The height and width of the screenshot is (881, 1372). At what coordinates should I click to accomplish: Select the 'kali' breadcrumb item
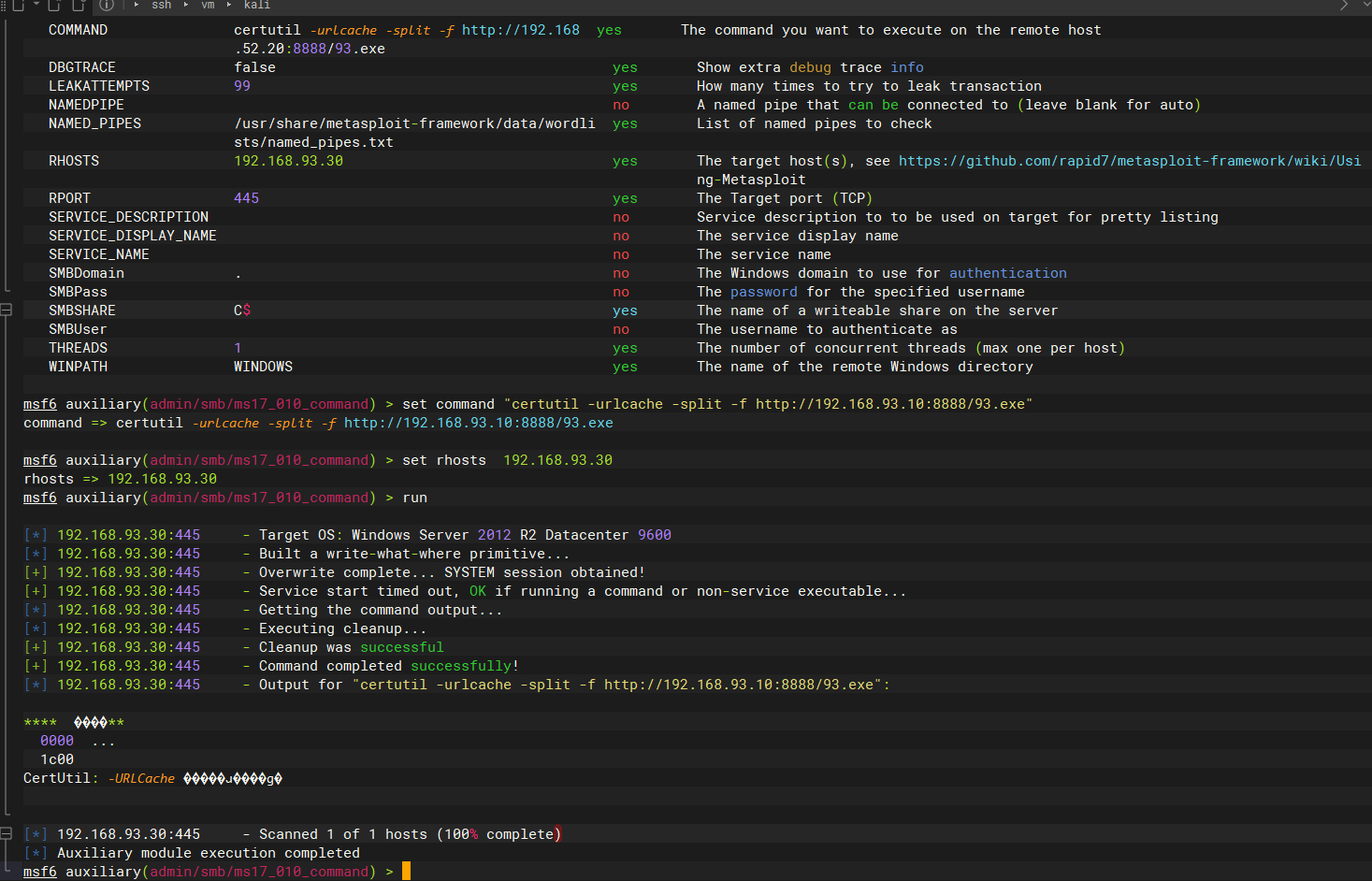(257, 5)
